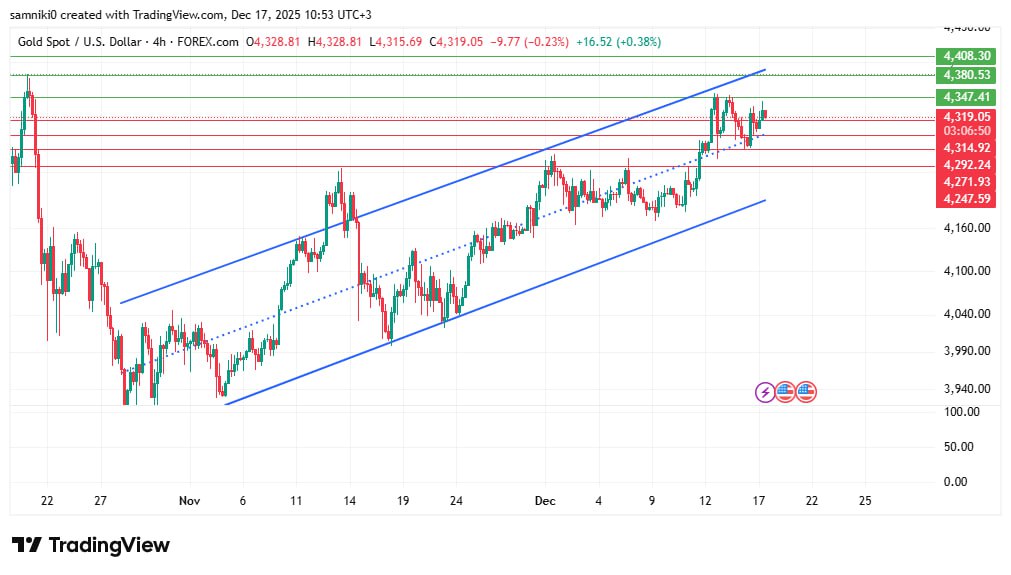Click the 0.00 indicator scale label
The image size is (1011, 575).
pyautogui.click(x=956, y=482)
